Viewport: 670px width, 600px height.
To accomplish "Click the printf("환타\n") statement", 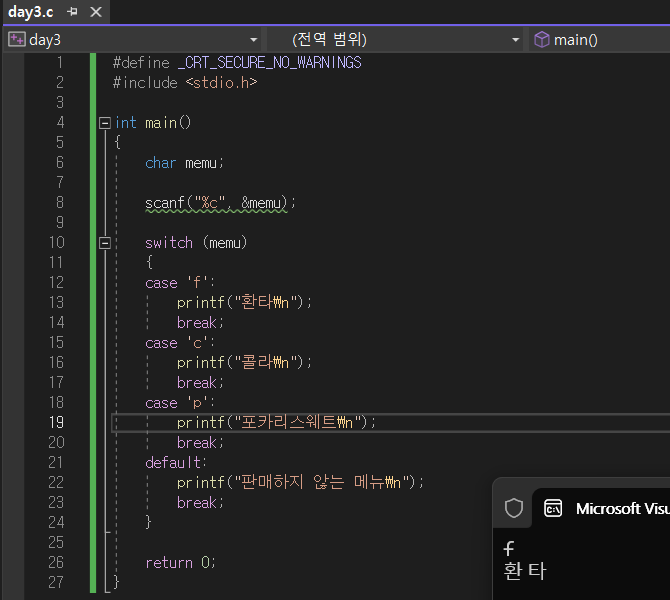I will click(x=244, y=303).
